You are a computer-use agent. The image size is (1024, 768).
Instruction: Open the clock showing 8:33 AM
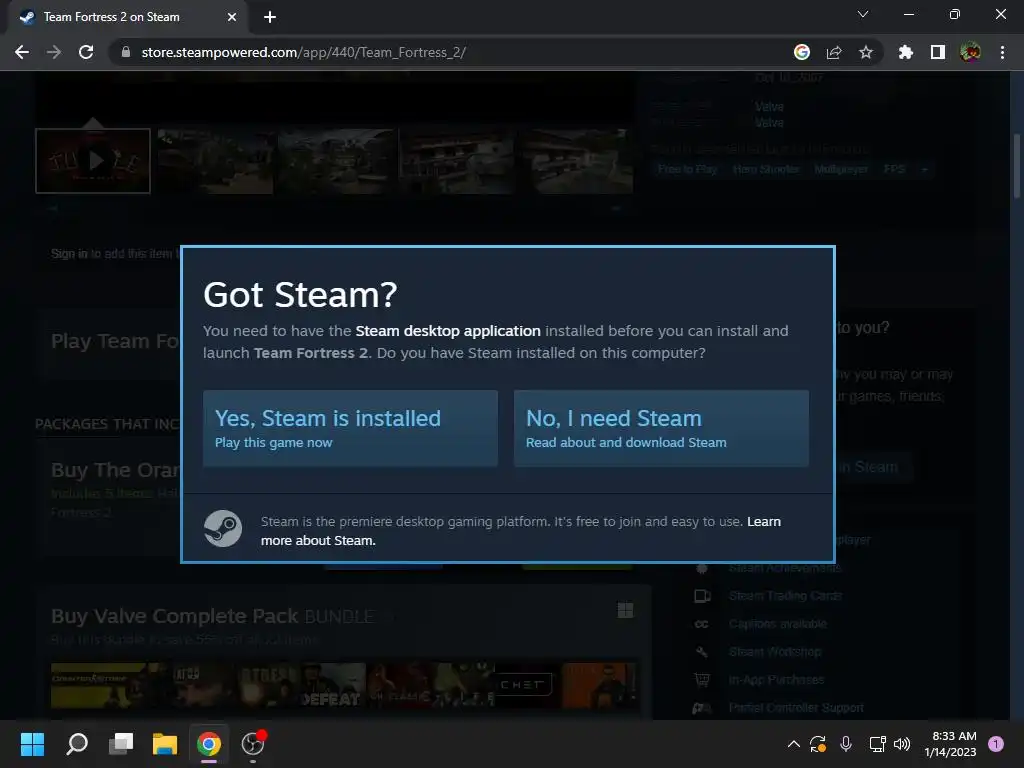coord(950,744)
